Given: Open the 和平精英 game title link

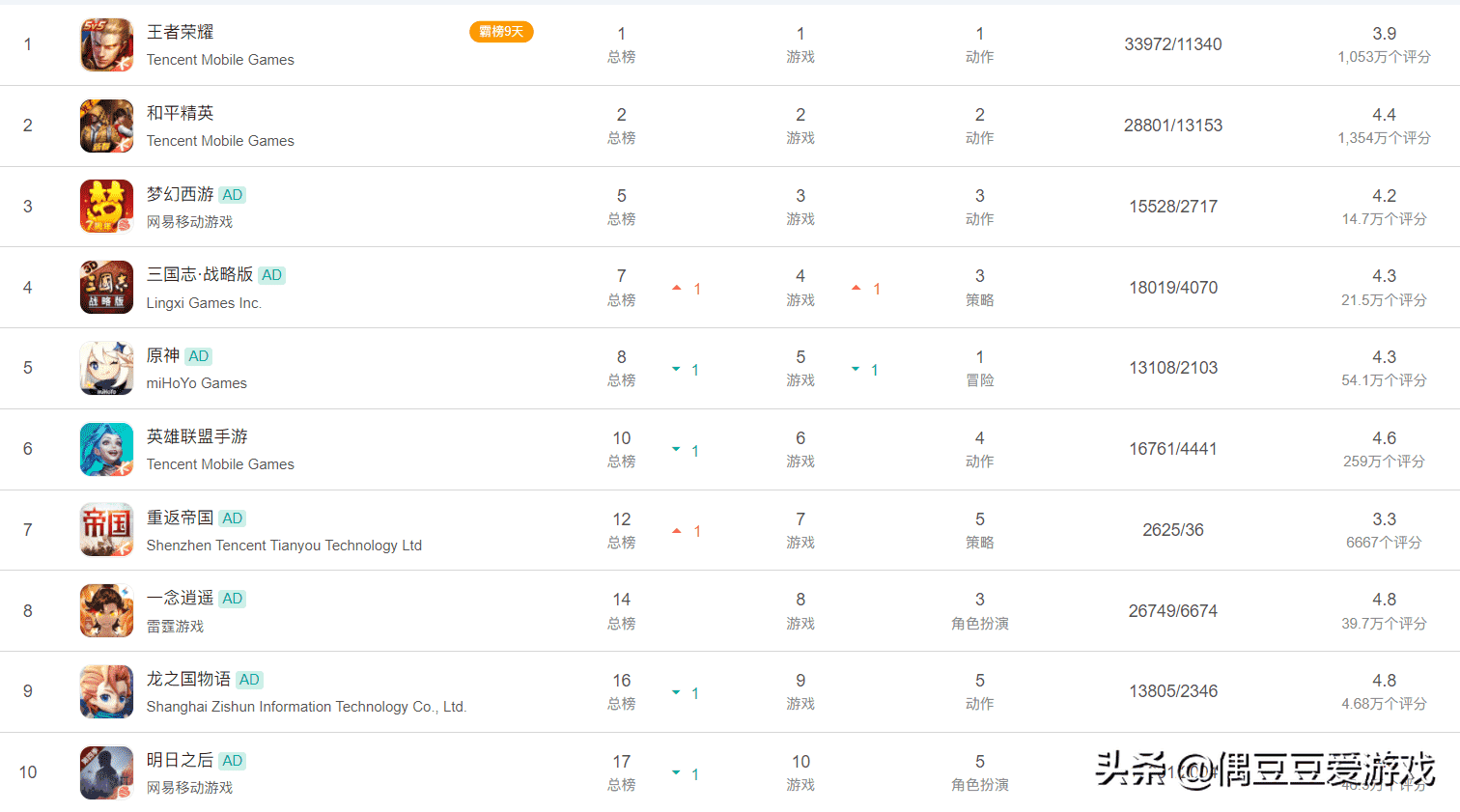Looking at the screenshot, I should pyautogui.click(x=181, y=114).
